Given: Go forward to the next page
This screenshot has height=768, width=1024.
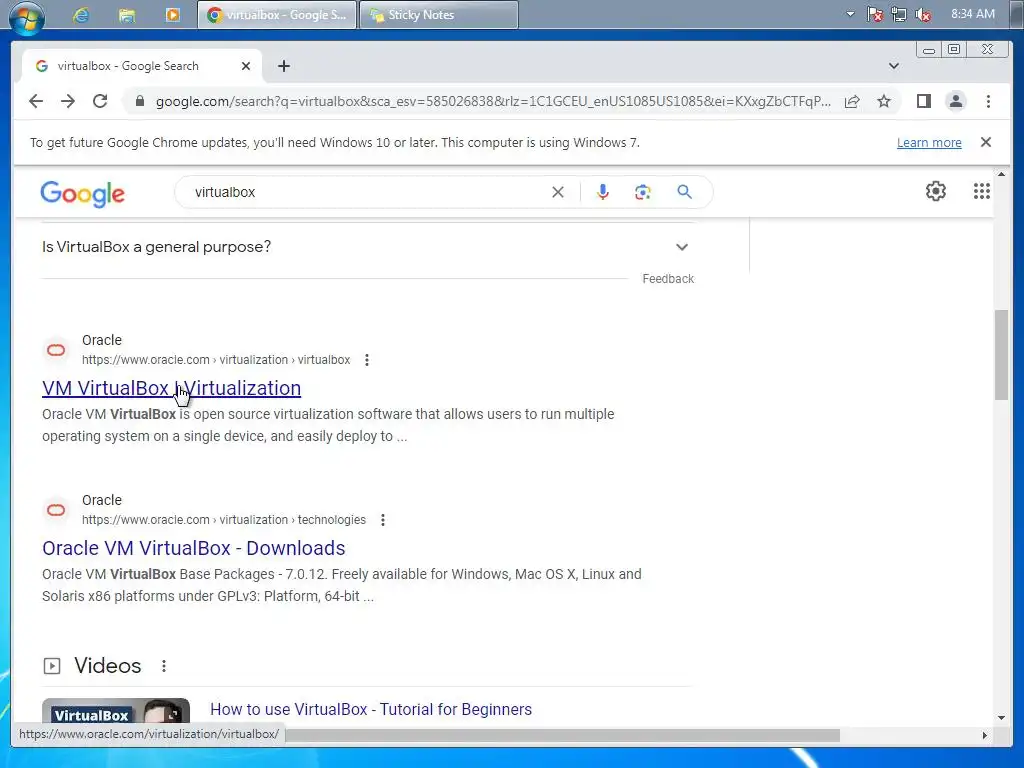Looking at the screenshot, I should pyautogui.click(x=68, y=101).
